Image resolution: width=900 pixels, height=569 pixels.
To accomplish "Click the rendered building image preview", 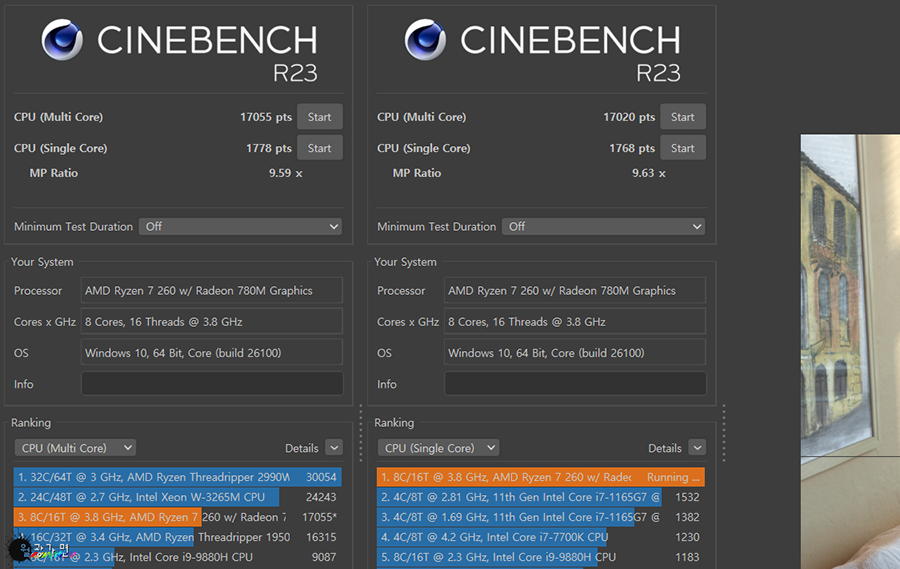I will pos(850,351).
